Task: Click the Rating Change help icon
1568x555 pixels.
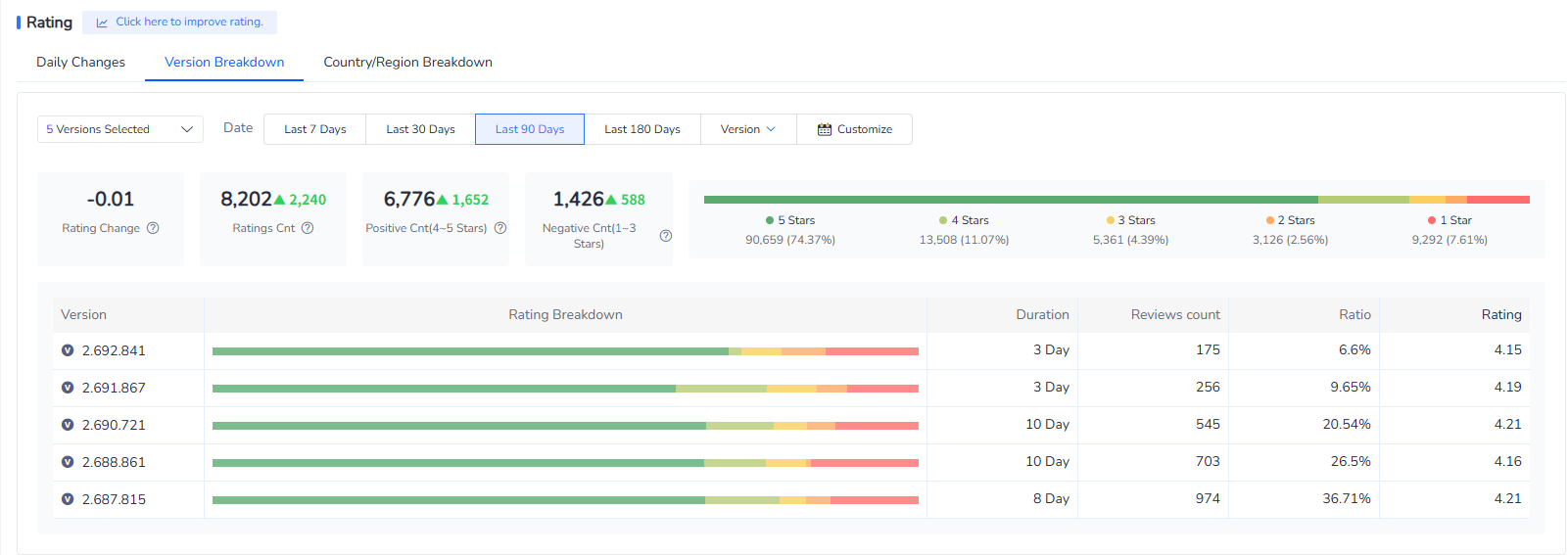Action: click(153, 228)
